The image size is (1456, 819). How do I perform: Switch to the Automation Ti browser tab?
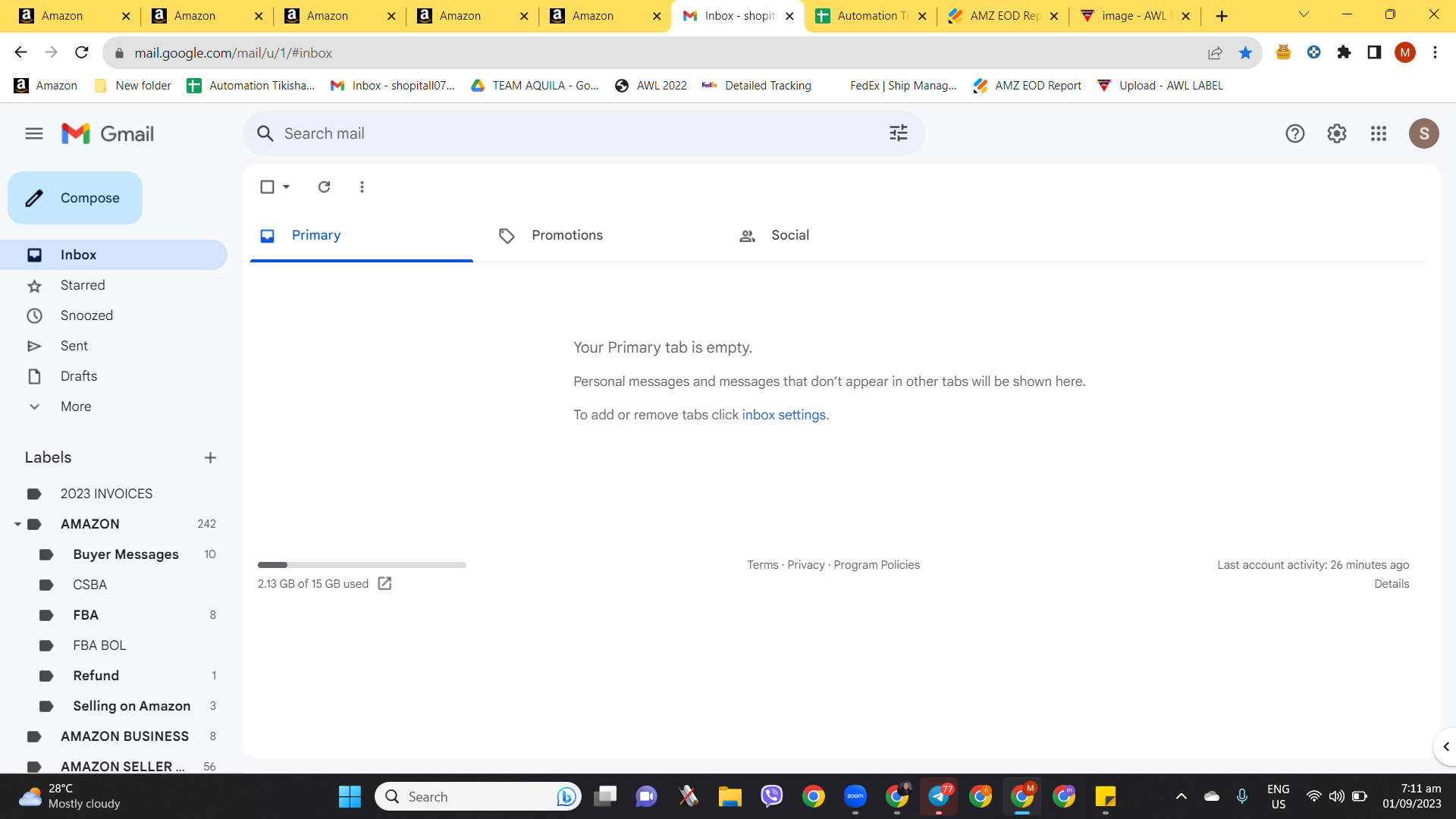871,16
